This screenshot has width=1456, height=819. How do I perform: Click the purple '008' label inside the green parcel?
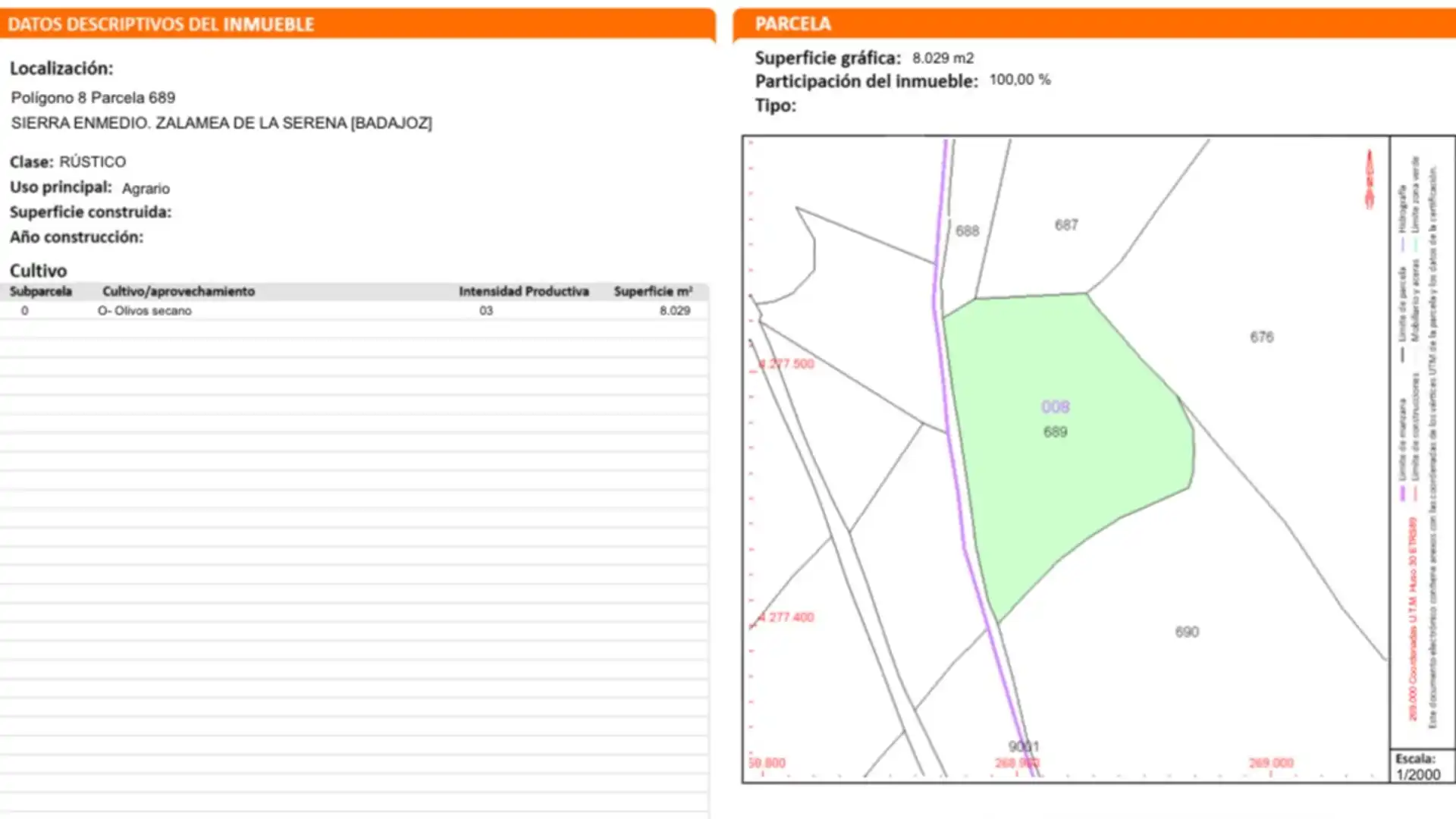pos(1057,406)
